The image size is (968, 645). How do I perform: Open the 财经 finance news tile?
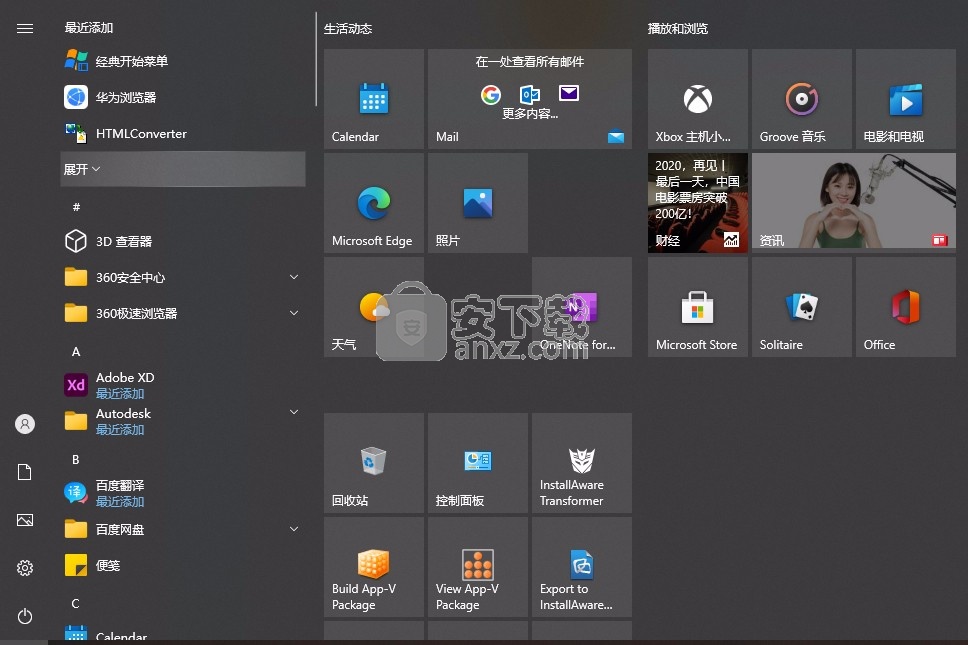pyautogui.click(x=698, y=203)
